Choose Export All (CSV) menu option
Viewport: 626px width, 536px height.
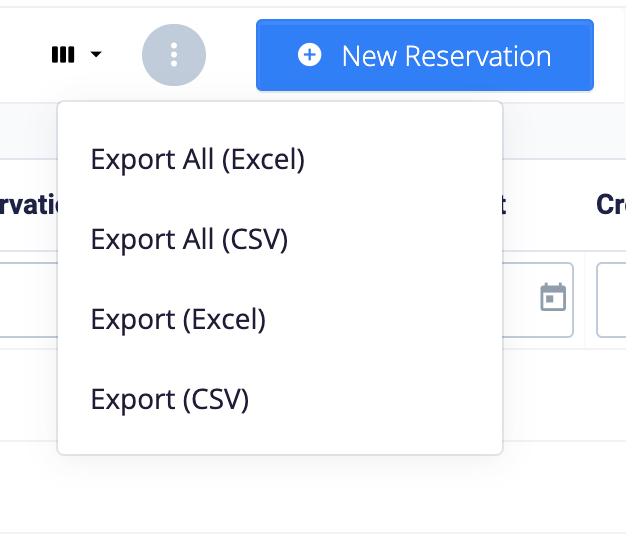(189, 239)
